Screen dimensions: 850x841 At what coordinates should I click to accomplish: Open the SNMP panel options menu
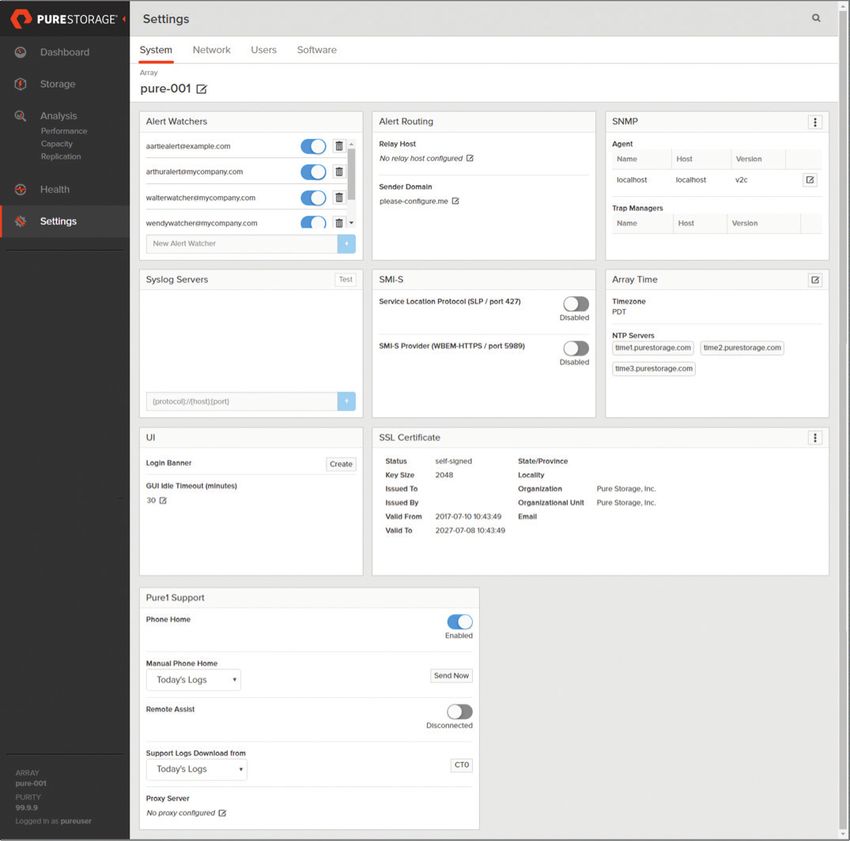[x=815, y=122]
